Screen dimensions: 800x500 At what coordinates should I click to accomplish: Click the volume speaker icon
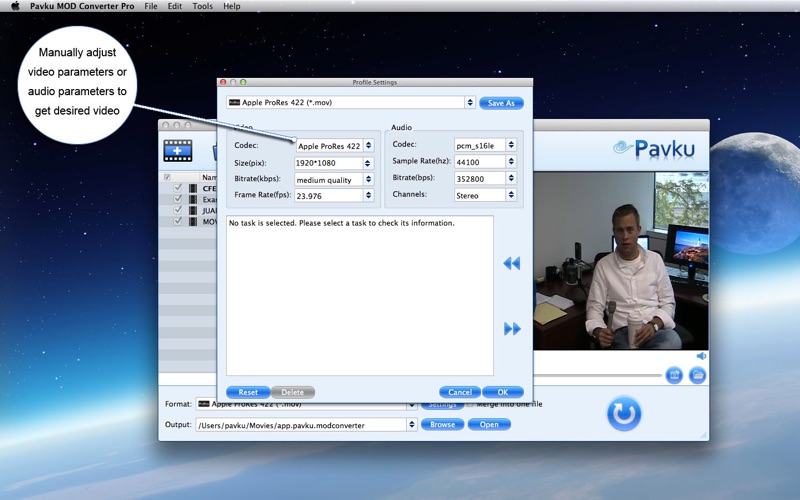[x=702, y=356]
